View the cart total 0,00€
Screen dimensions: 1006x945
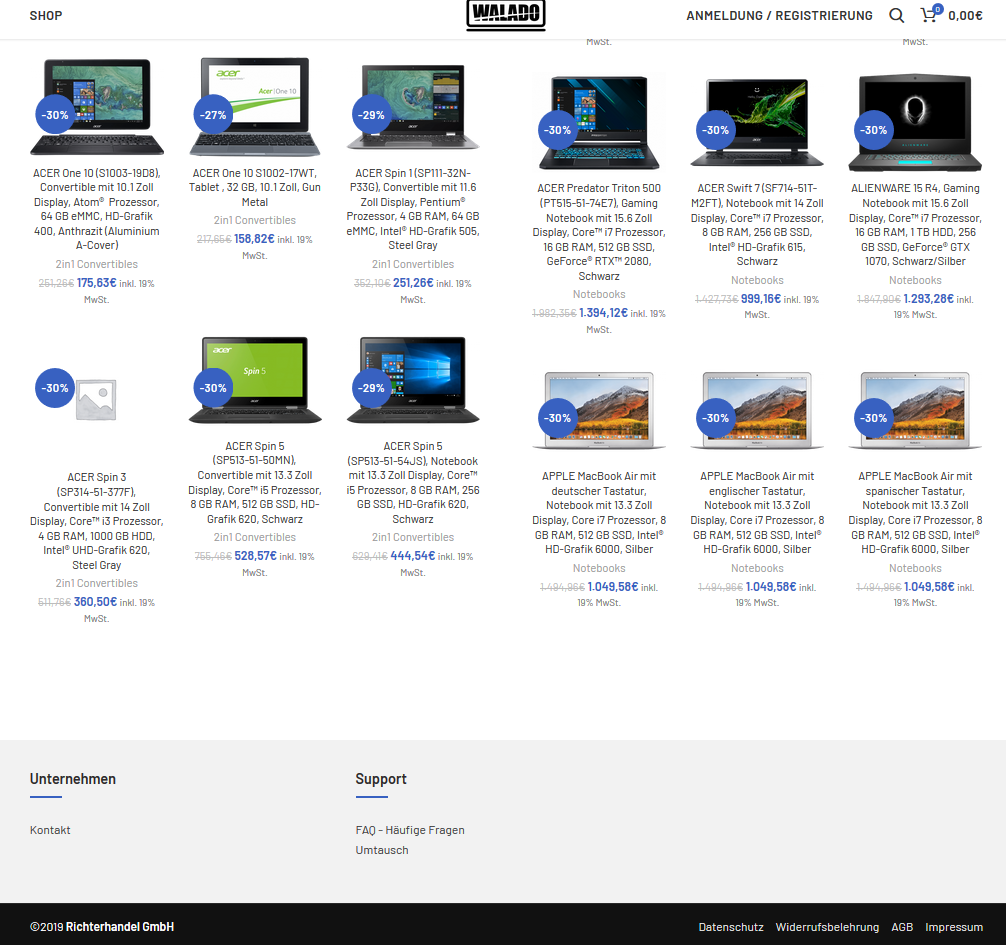point(966,15)
